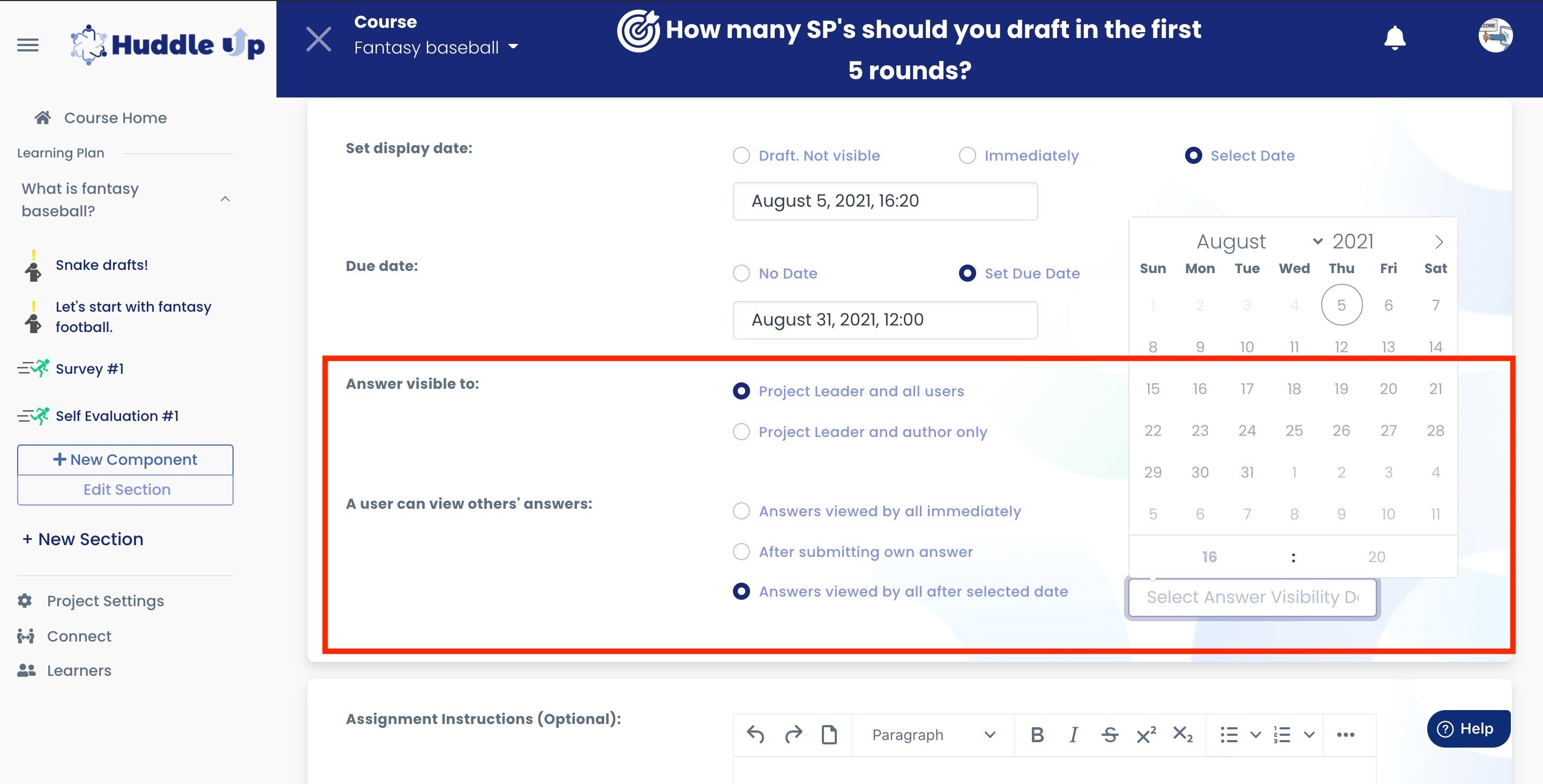Open Snake drafts! component
The image size is (1543, 784).
tap(102, 265)
